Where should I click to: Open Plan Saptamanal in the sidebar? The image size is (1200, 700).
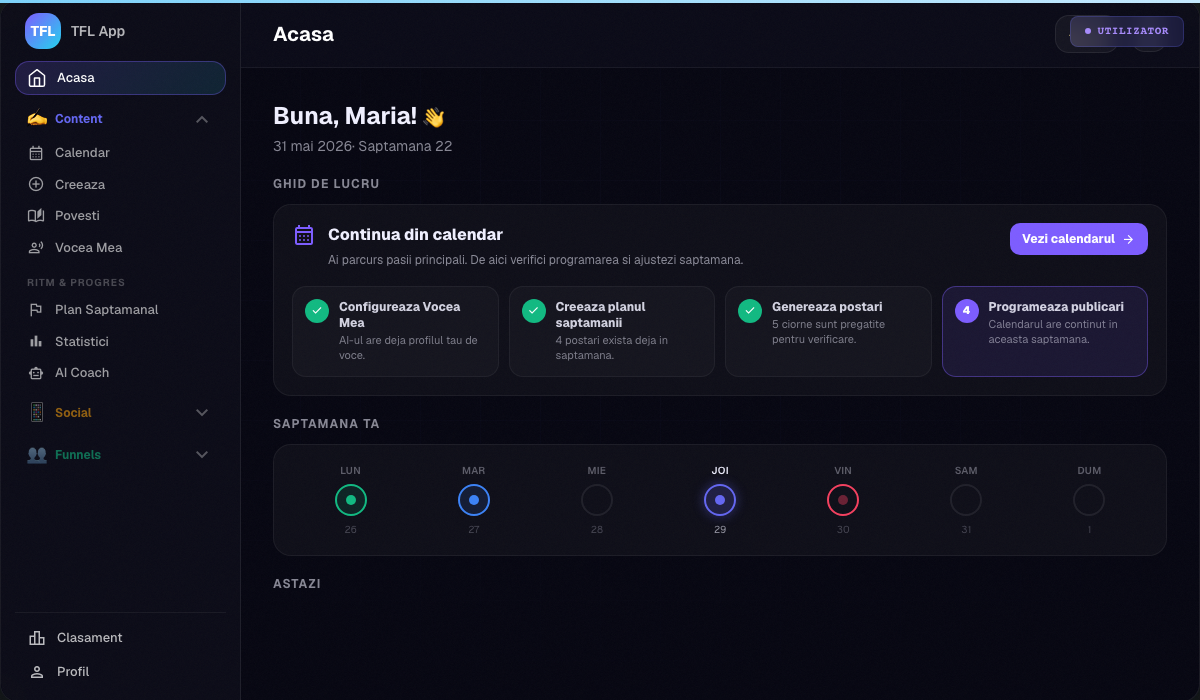pyautogui.click(x=120, y=310)
